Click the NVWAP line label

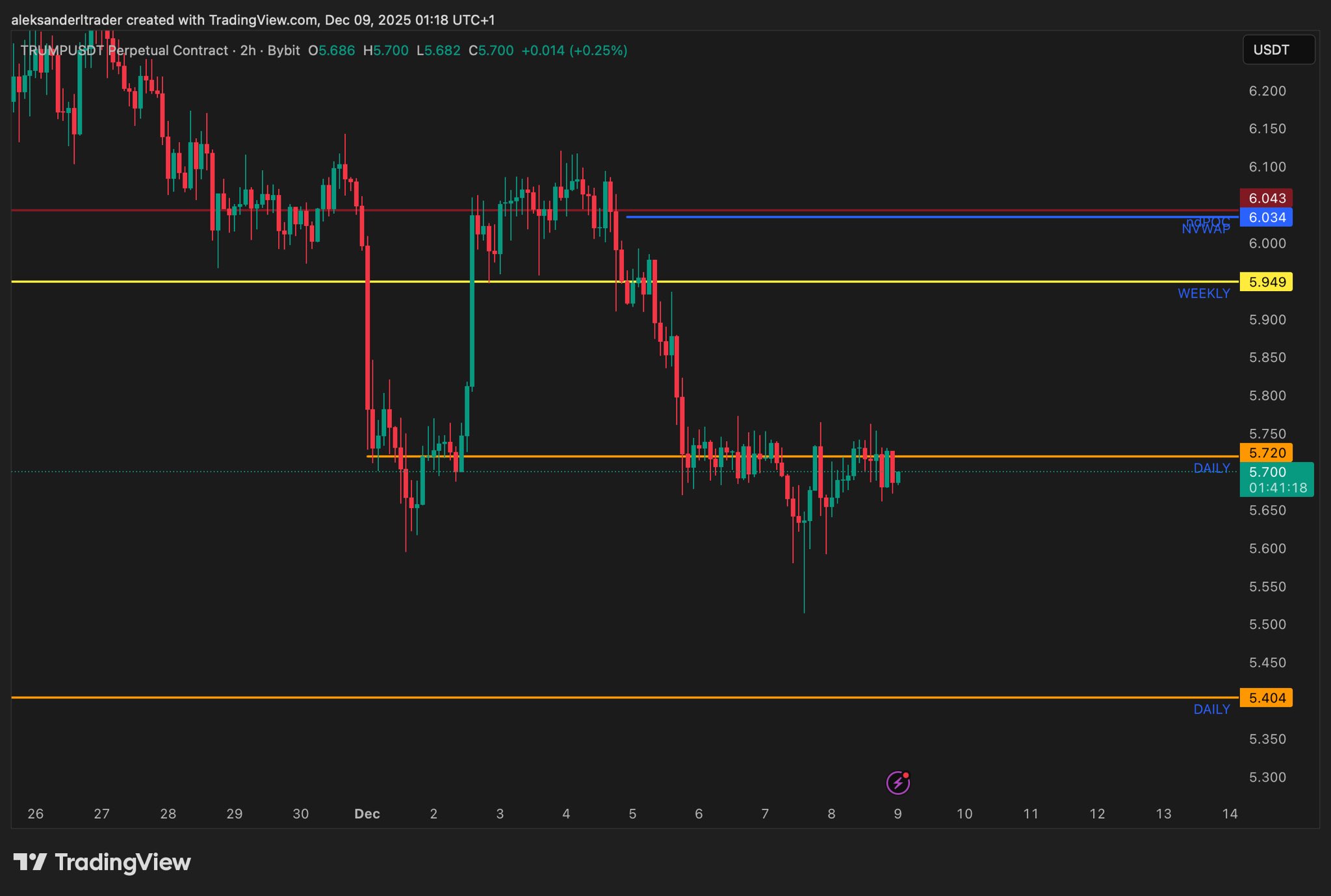[1206, 229]
